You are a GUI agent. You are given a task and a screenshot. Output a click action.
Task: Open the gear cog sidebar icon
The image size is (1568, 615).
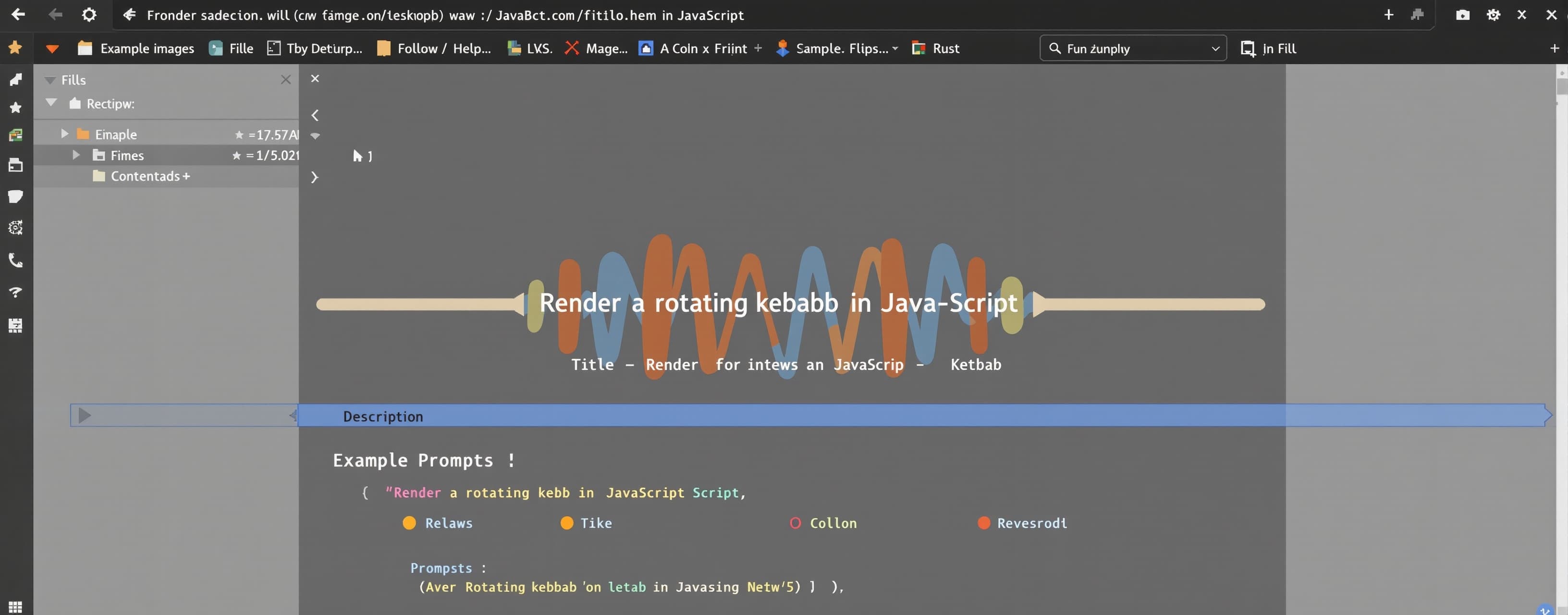coord(15,227)
